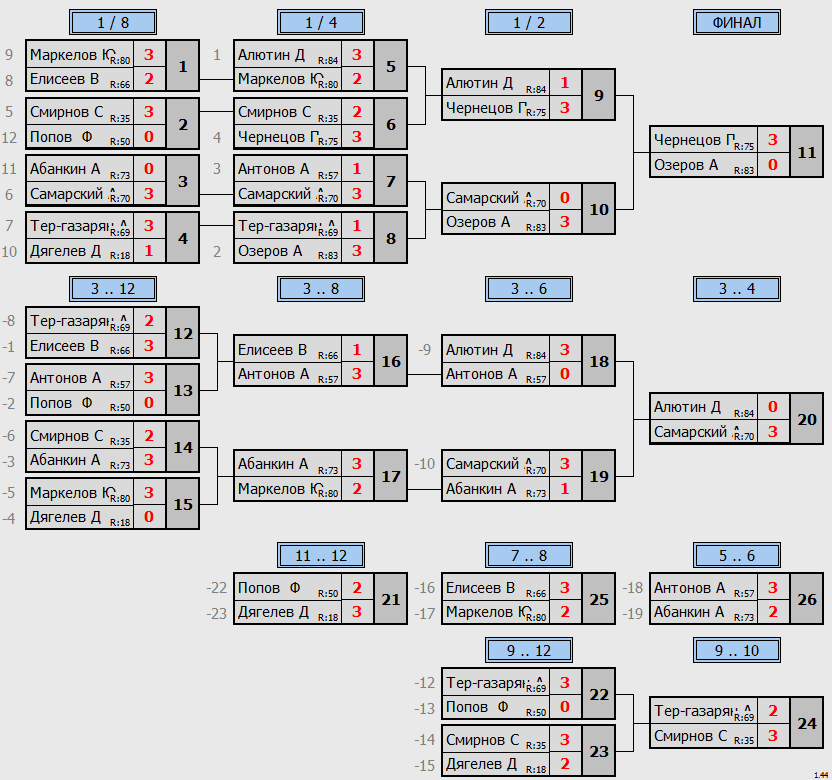Select the 7 .. 8 bracket header
Screen dimensions: 832x780
528,556
